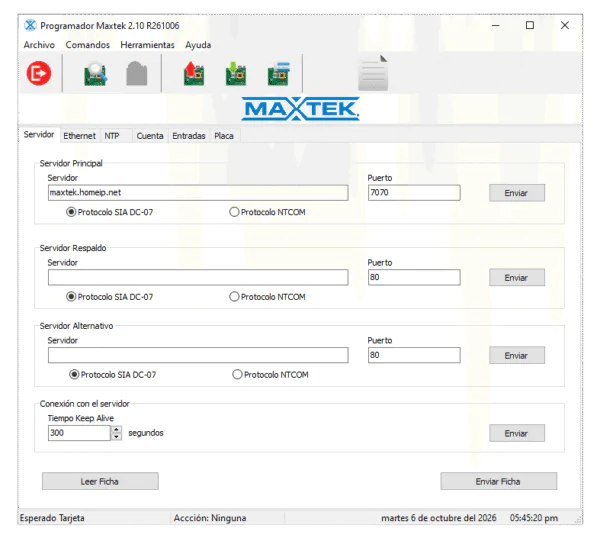The width and height of the screenshot is (600, 541).
Task: Click the 'segundos' label
Action: [146, 433]
